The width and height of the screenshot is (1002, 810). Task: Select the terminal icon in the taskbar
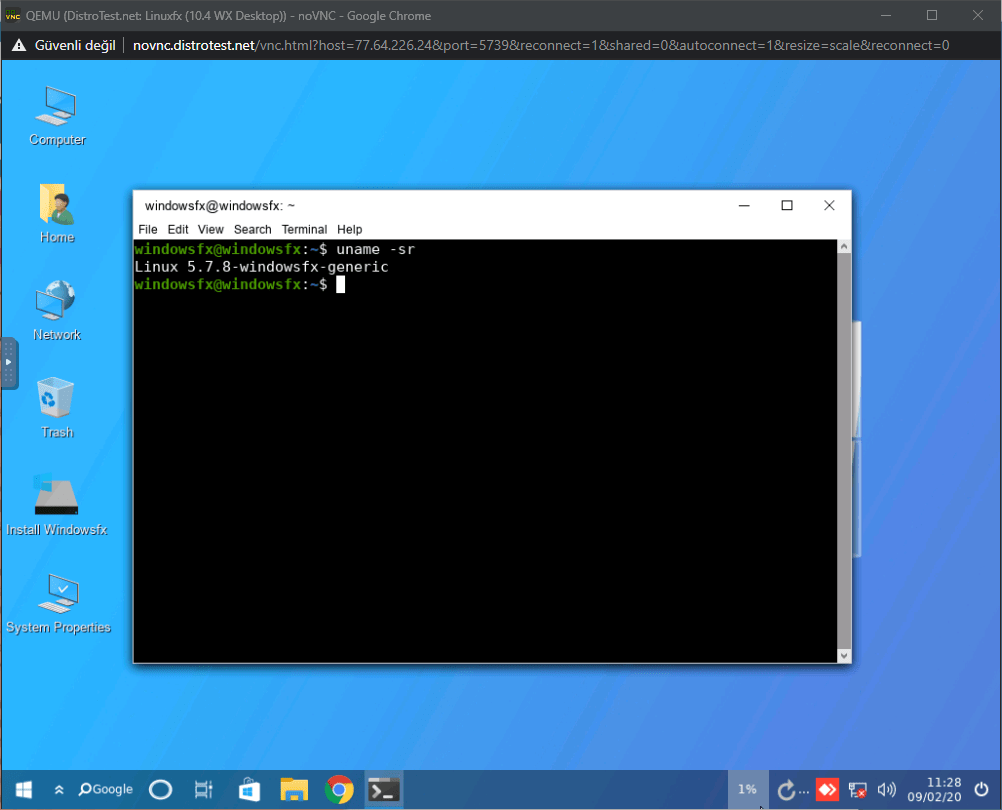(x=383, y=790)
